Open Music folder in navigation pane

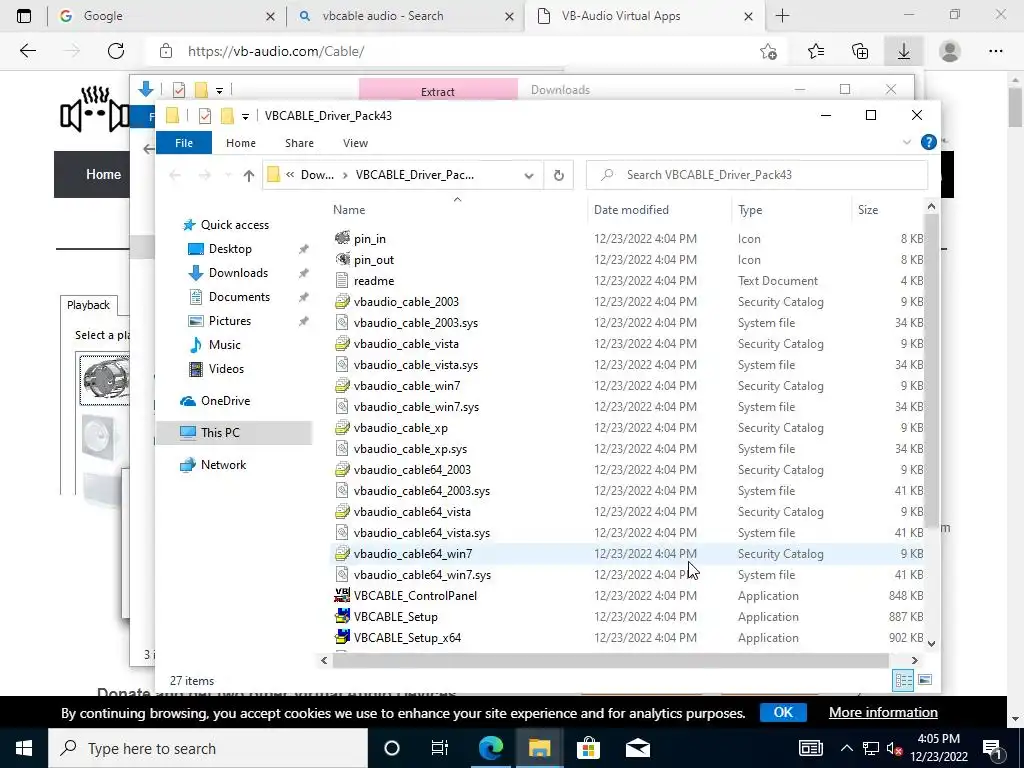224,345
